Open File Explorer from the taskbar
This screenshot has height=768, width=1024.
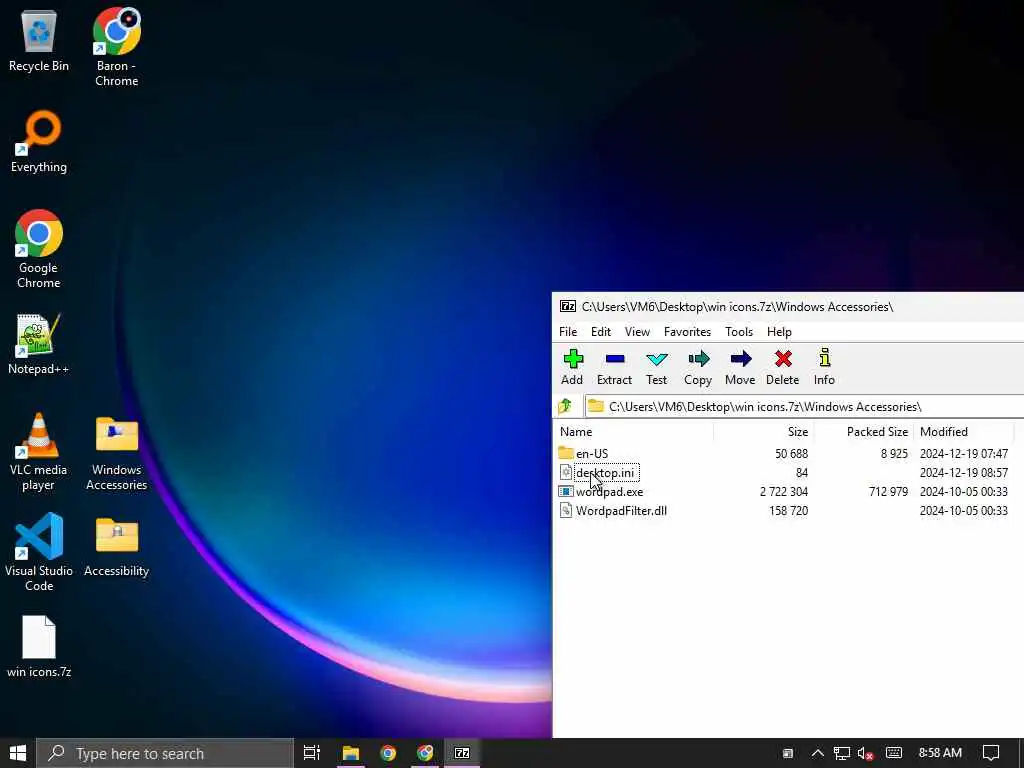[x=351, y=753]
